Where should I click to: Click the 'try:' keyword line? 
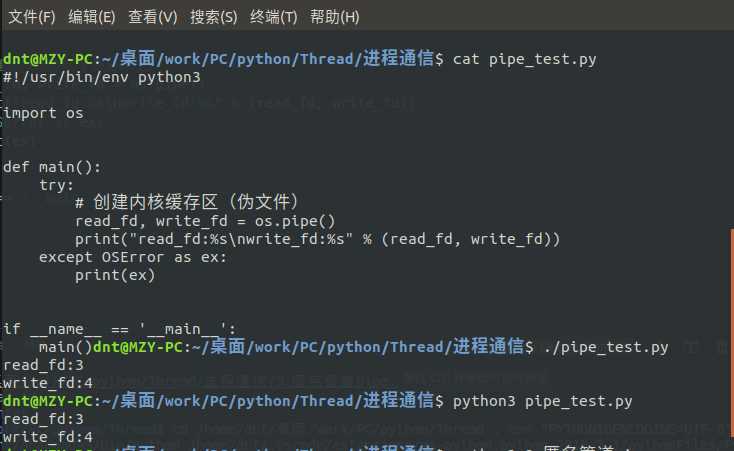click(x=57, y=185)
